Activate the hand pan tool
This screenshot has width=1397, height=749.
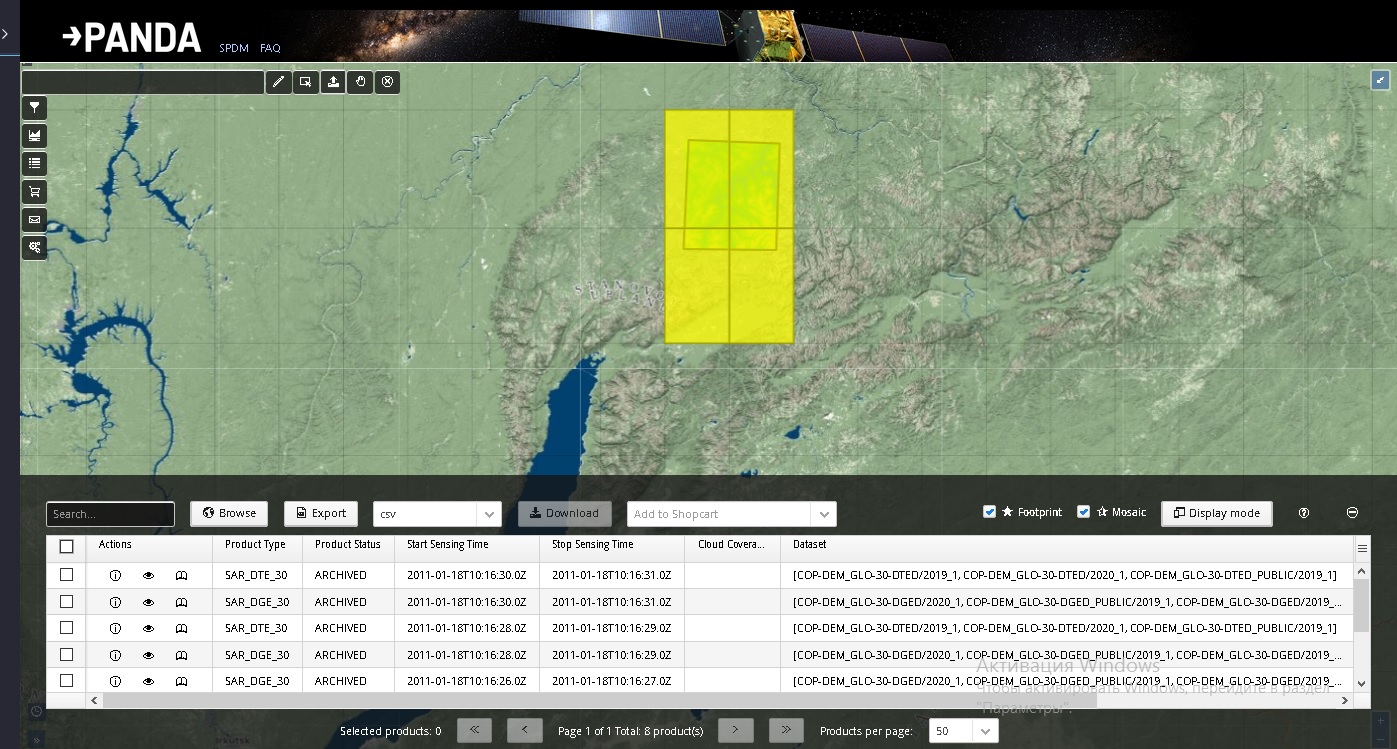[360, 82]
